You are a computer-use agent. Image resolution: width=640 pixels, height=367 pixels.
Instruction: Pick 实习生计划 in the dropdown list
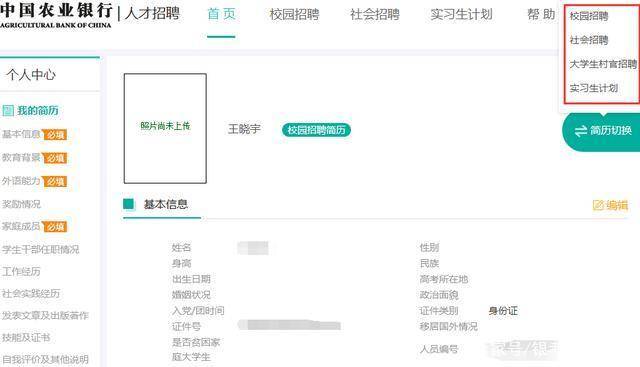(x=593, y=88)
